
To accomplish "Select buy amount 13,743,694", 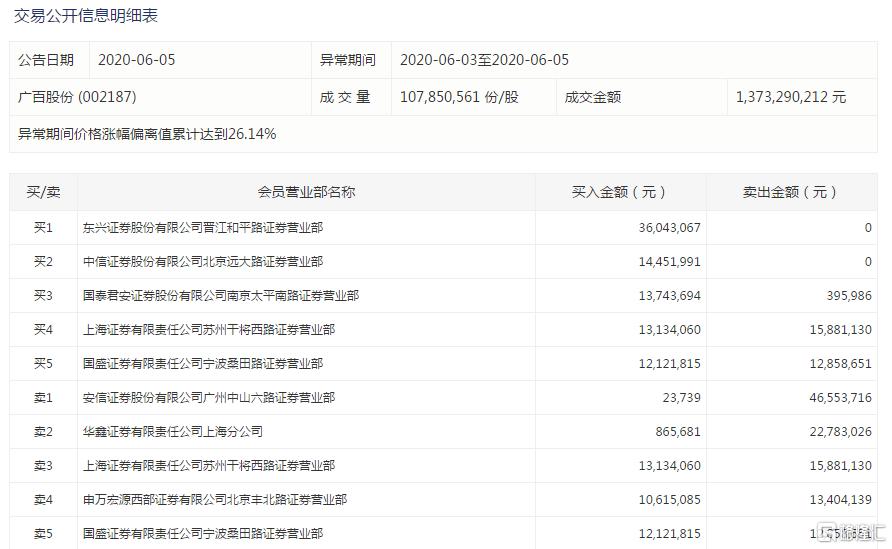I will click(669, 296).
